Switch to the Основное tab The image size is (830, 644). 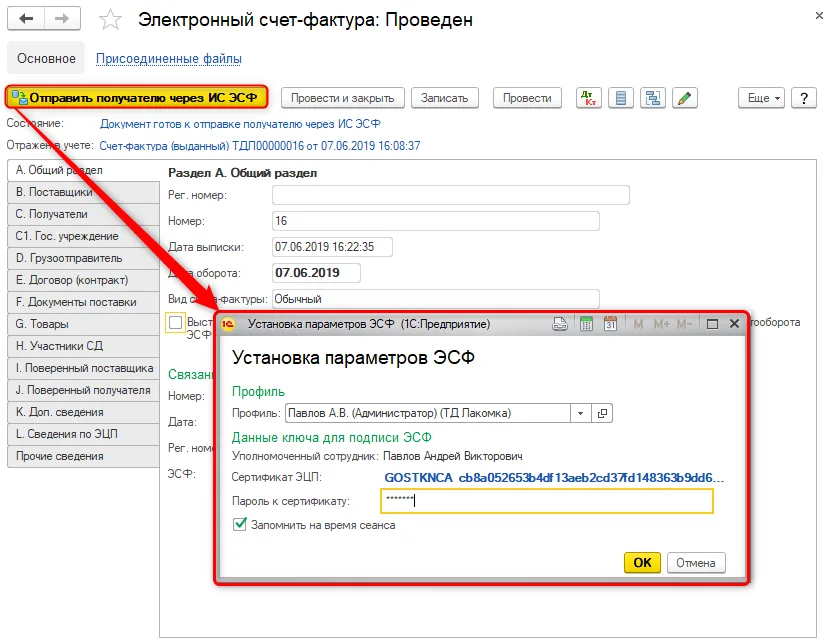pyautogui.click(x=46, y=58)
